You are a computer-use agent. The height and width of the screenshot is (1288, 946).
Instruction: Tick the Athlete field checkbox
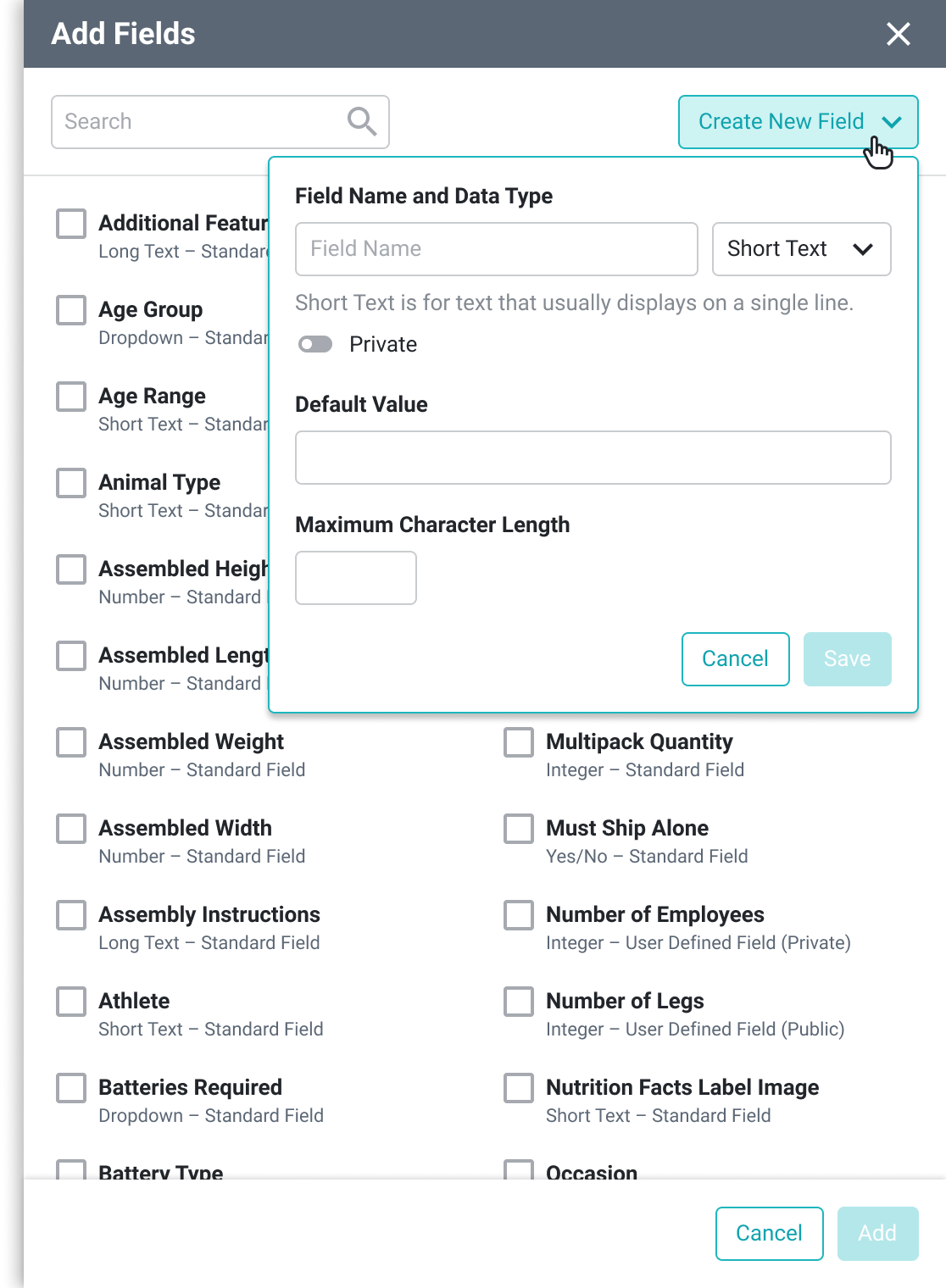point(71,1002)
